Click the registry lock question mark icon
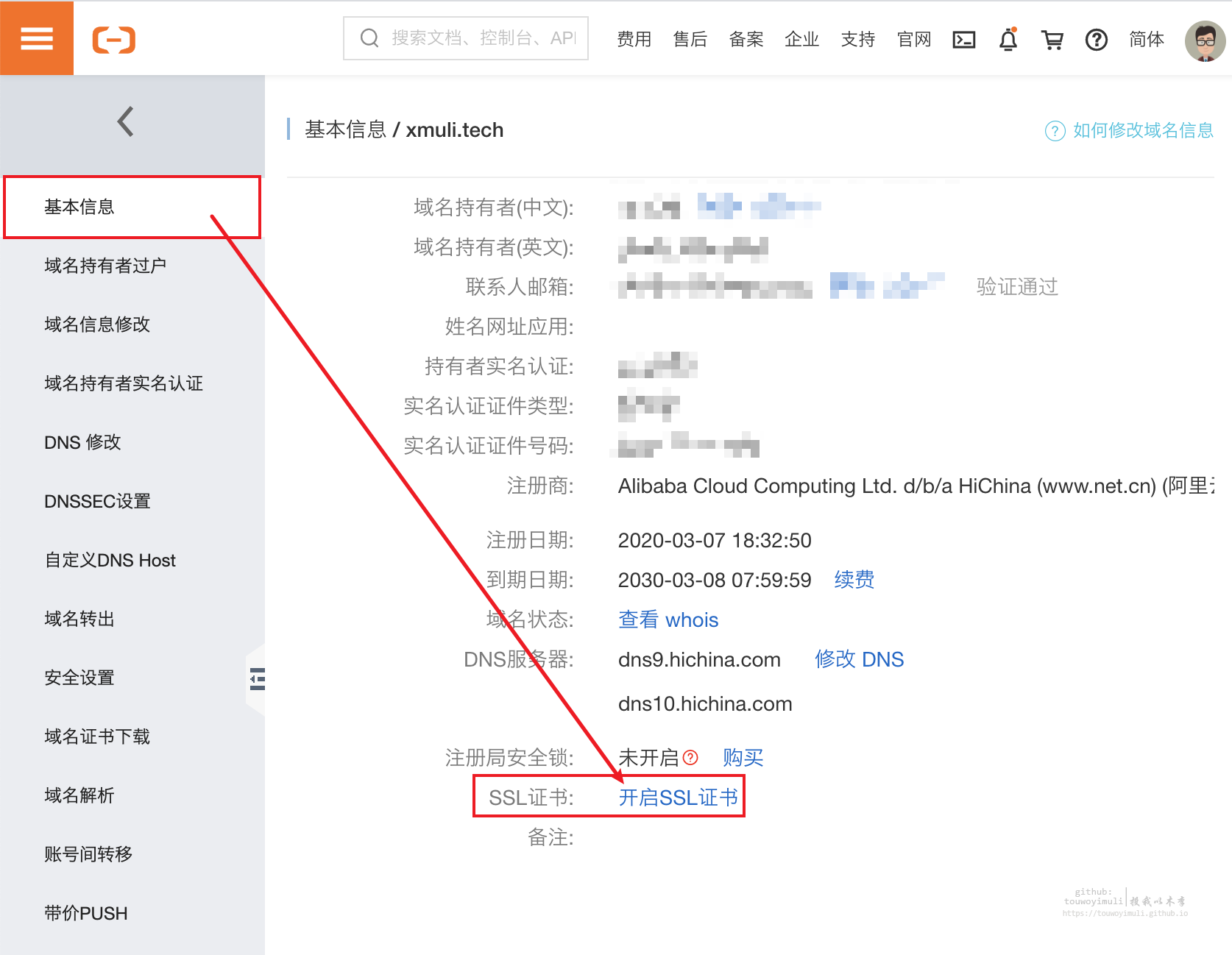 click(690, 758)
